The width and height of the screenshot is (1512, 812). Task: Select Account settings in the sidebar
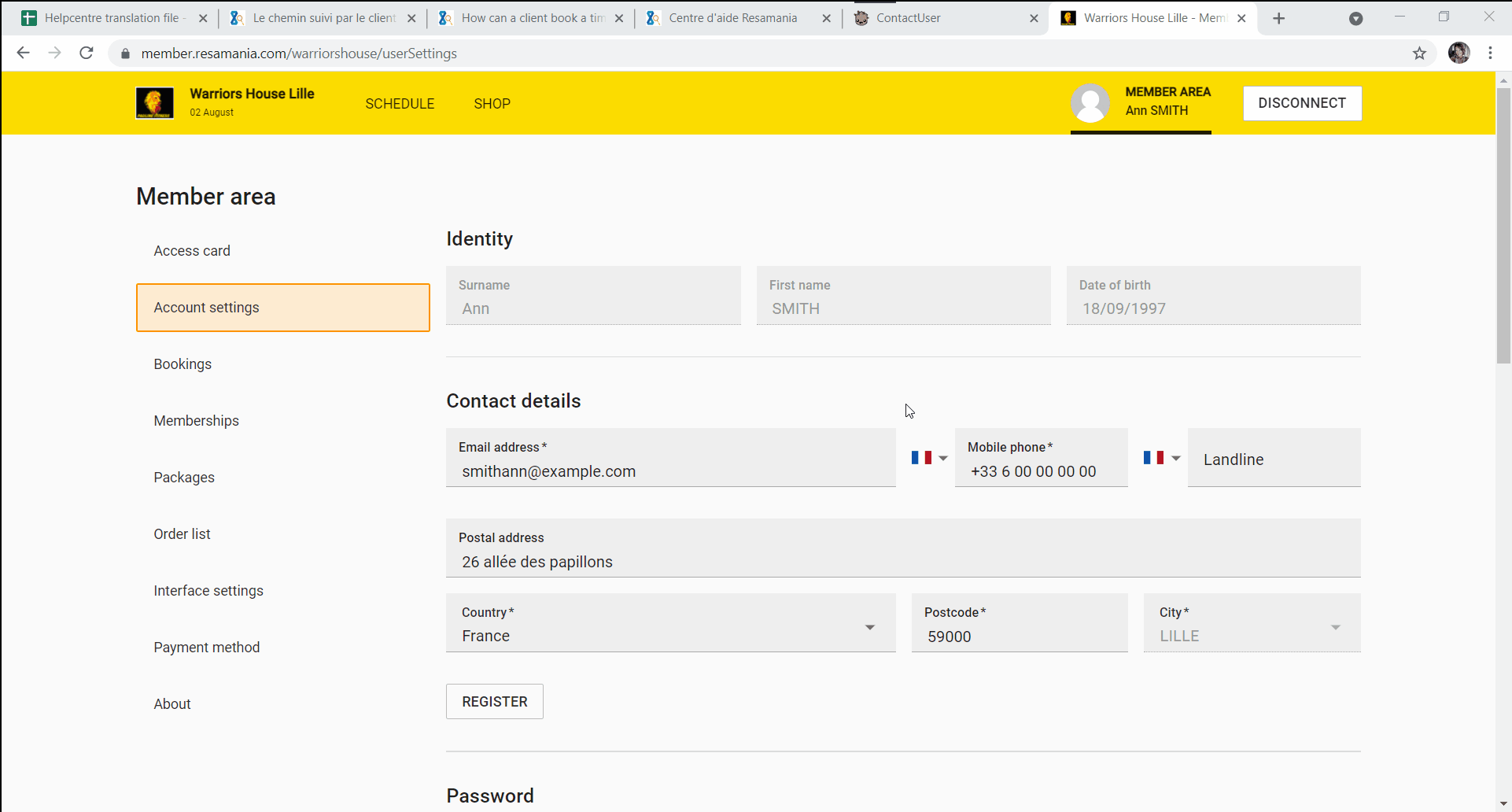pos(283,308)
